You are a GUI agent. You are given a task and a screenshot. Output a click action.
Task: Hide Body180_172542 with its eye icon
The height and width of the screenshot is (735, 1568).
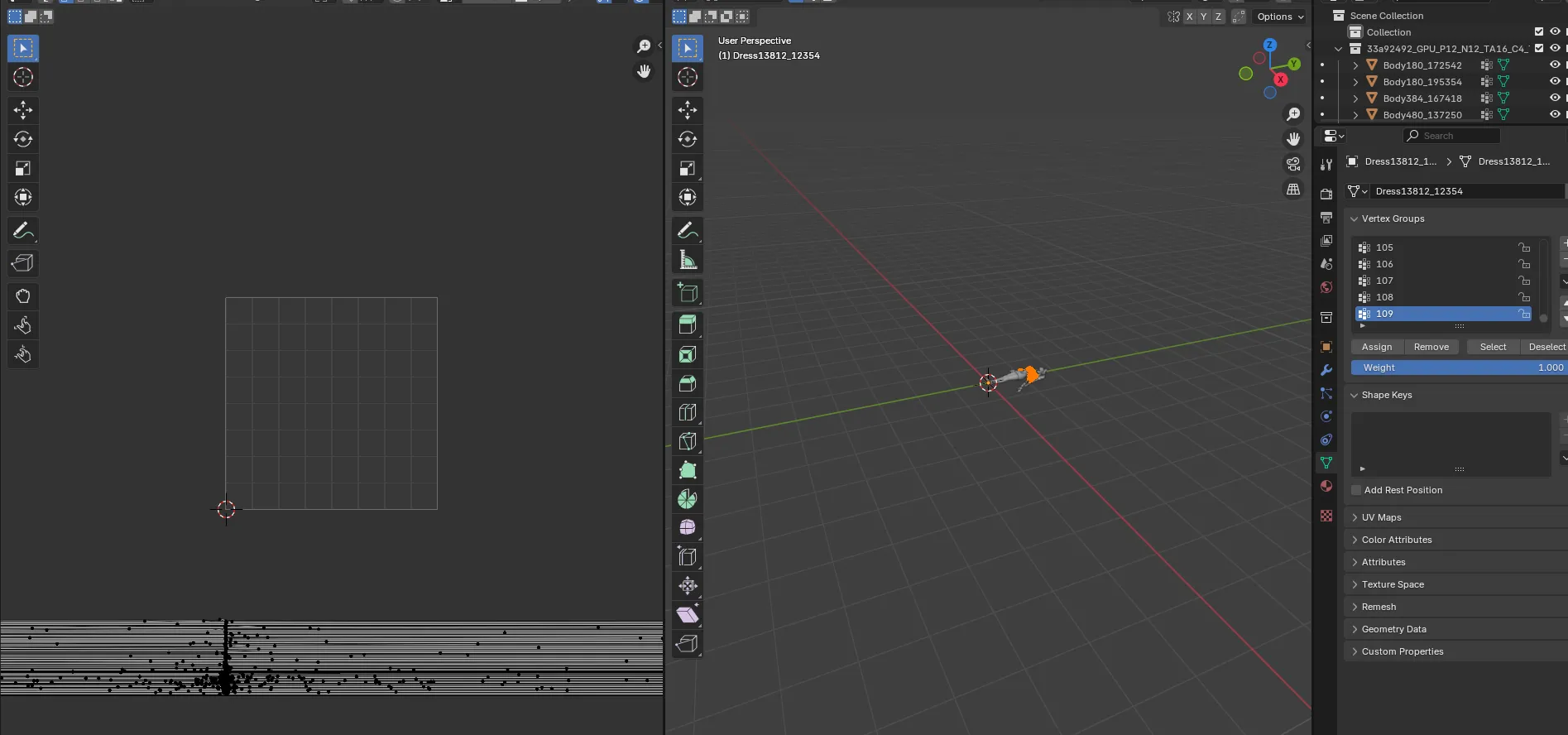(x=1555, y=65)
